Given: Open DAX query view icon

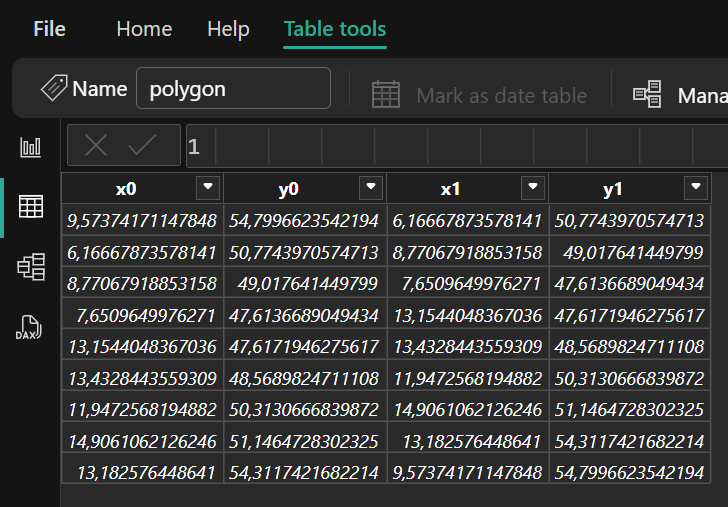Looking at the screenshot, I should [29, 327].
